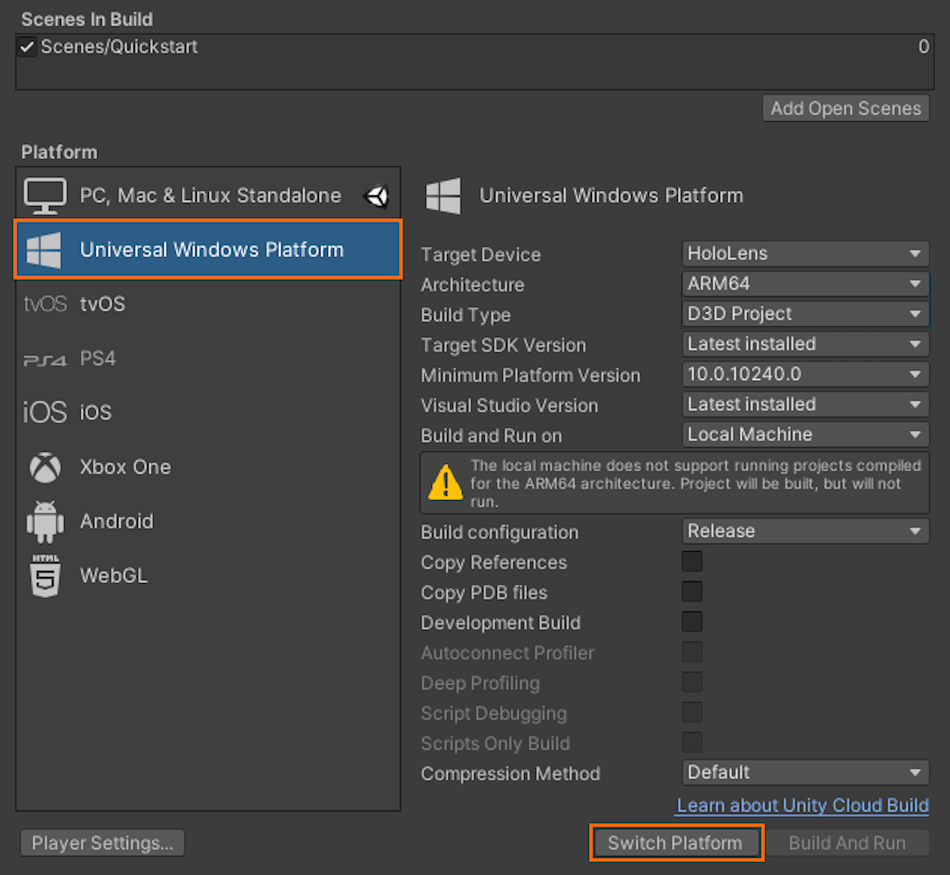Click the Android robot icon

point(45,521)
